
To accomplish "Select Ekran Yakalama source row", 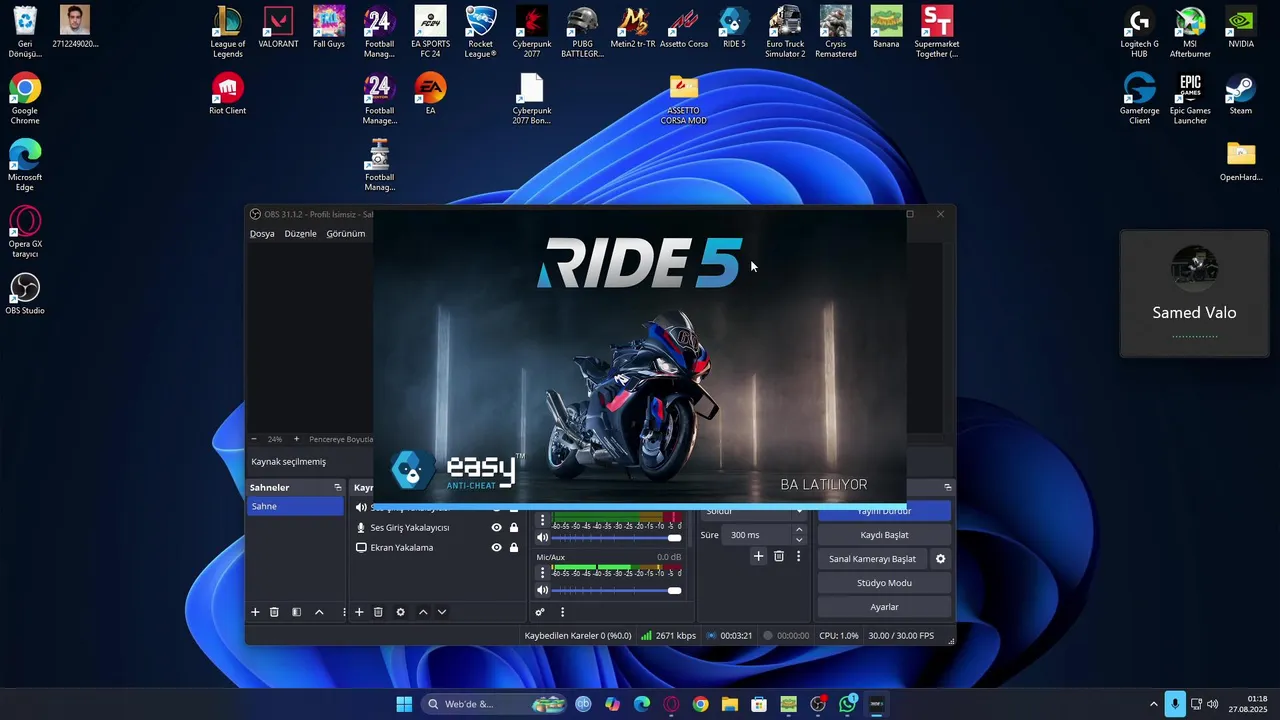I will click(x=439, y=548).
